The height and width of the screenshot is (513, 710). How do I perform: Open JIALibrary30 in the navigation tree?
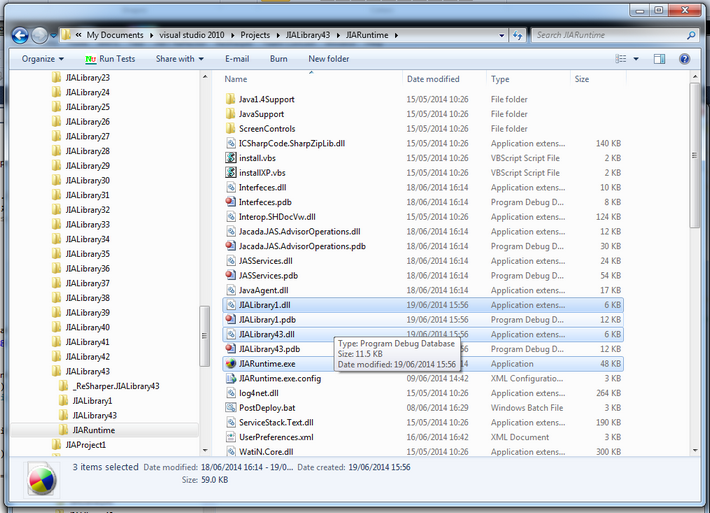(87, 180)
